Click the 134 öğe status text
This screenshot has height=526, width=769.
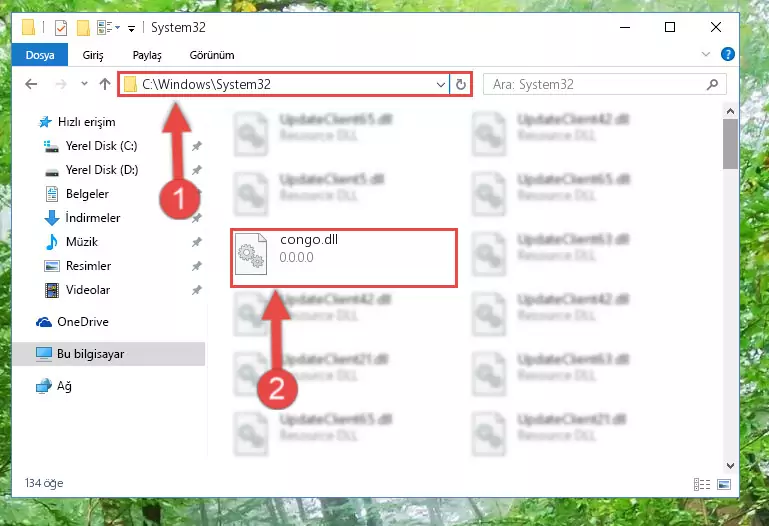click(x=44, y=483)
